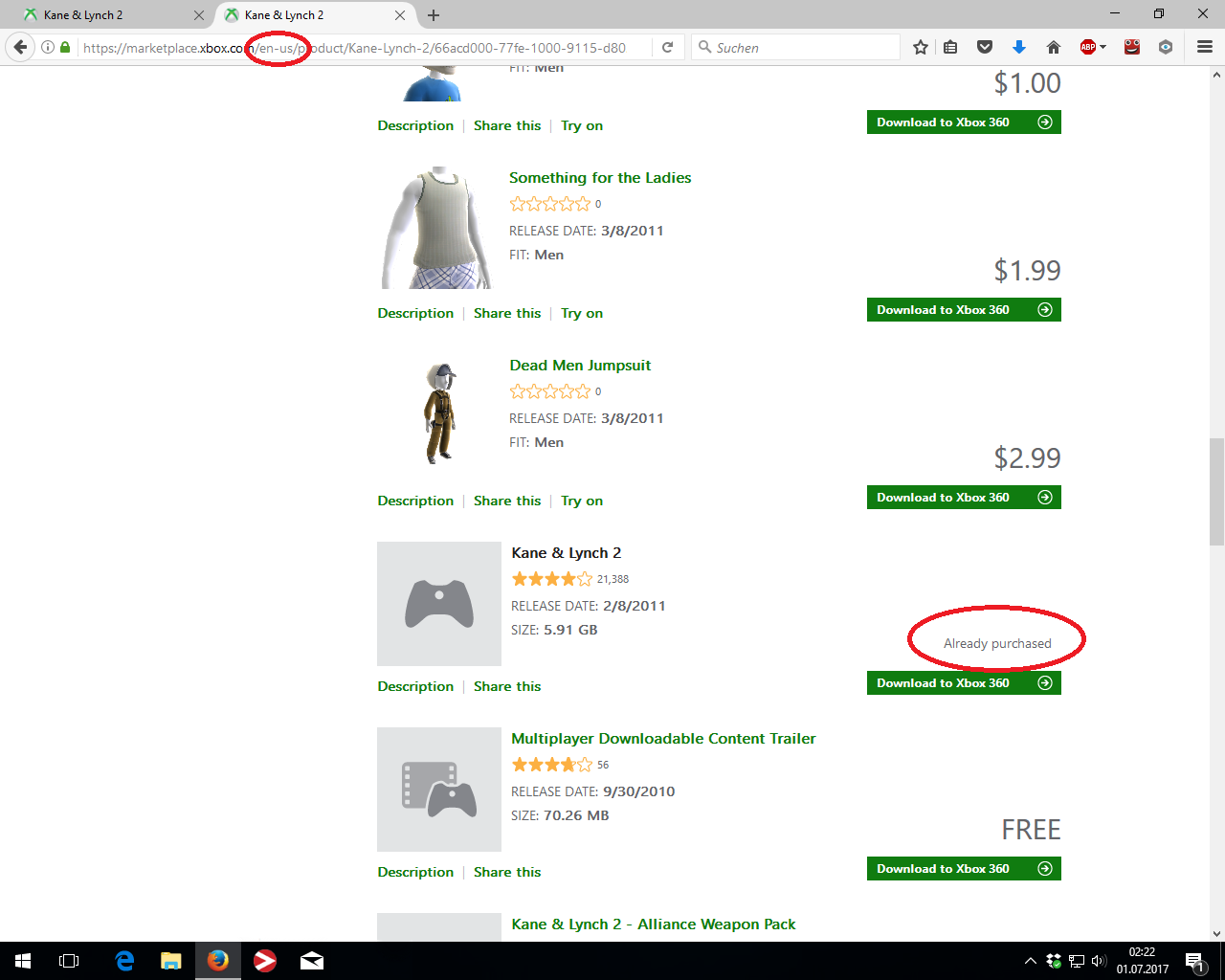Click the star rating of Multiplayer Content Trailer
Image resolution: width=1225 pixels, height=980 pixels.
click(x=552, y=765)
